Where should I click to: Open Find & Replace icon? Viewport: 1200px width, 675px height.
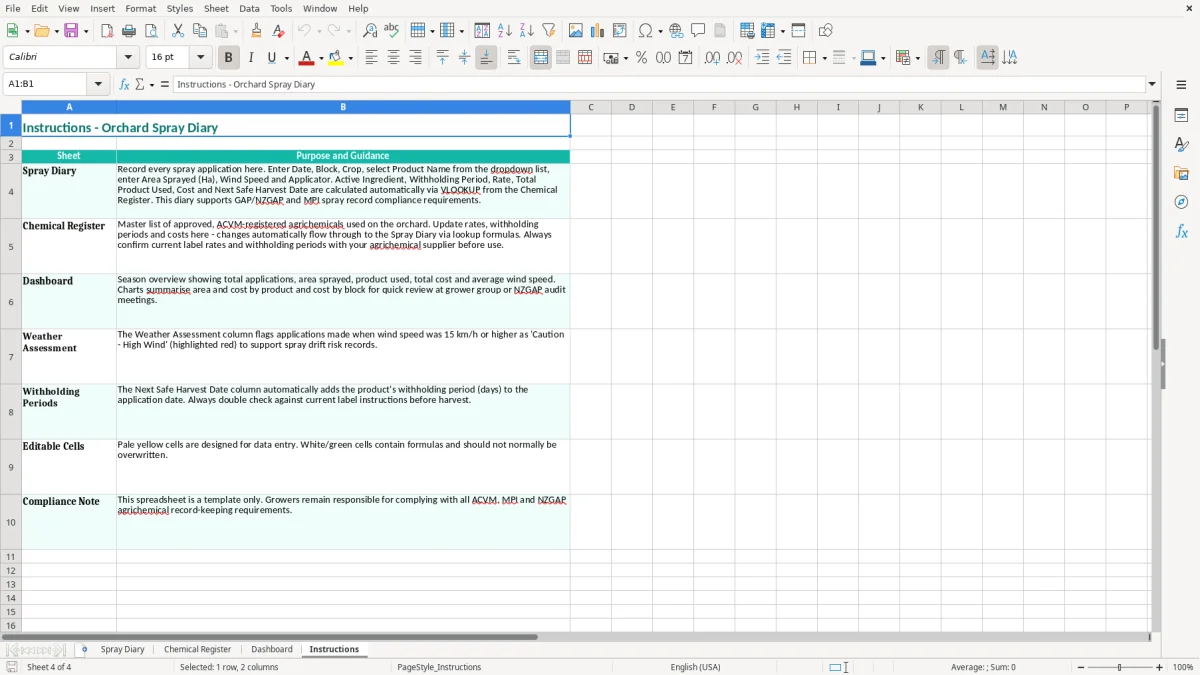click(370, 31)
